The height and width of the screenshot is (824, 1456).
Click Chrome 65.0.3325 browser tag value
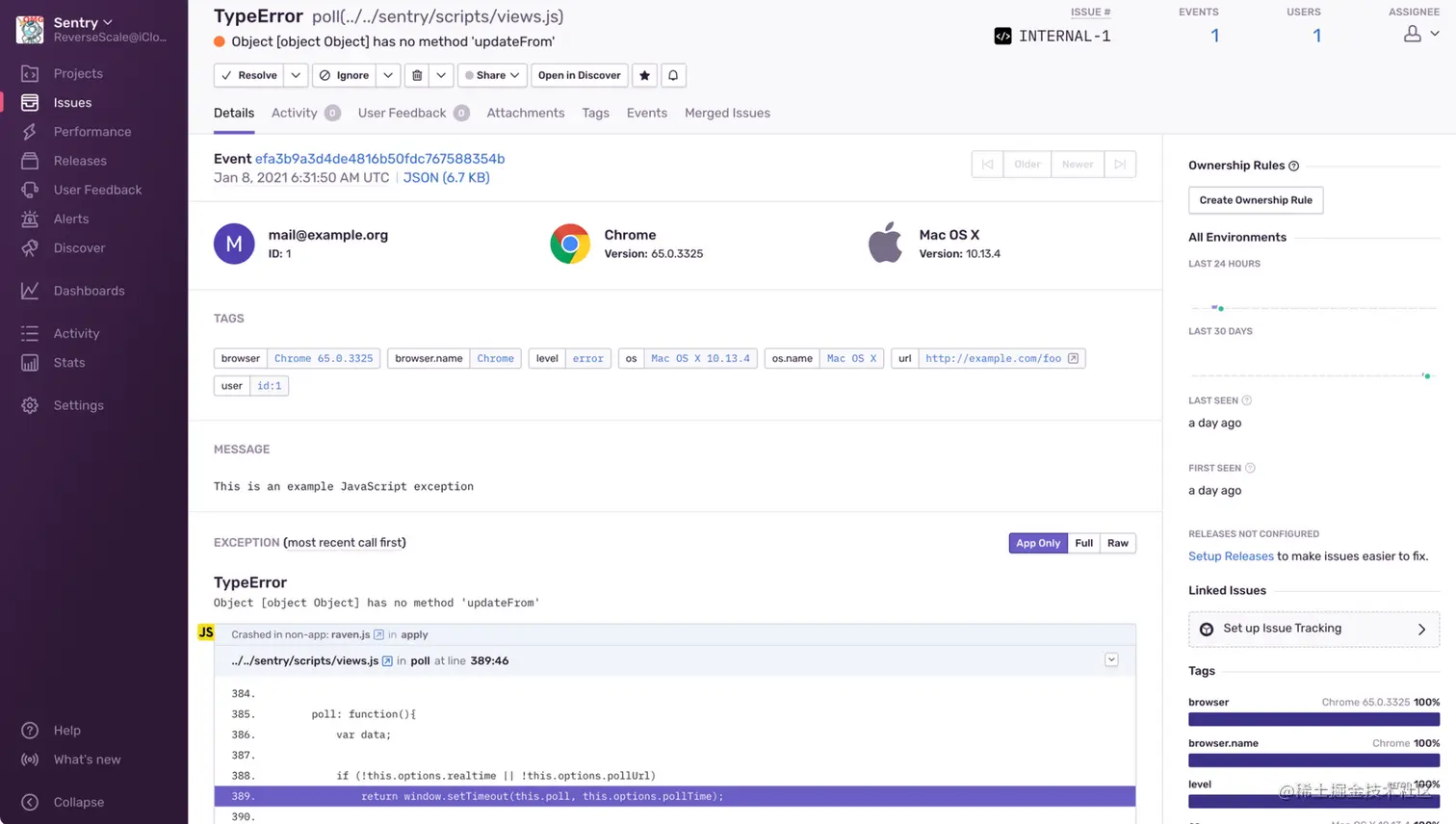(324, 358)
